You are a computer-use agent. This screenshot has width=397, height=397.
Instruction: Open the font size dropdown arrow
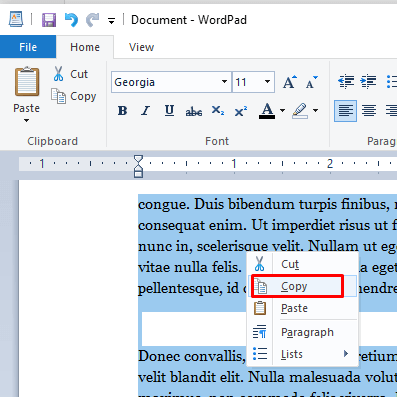coord(267,82)
